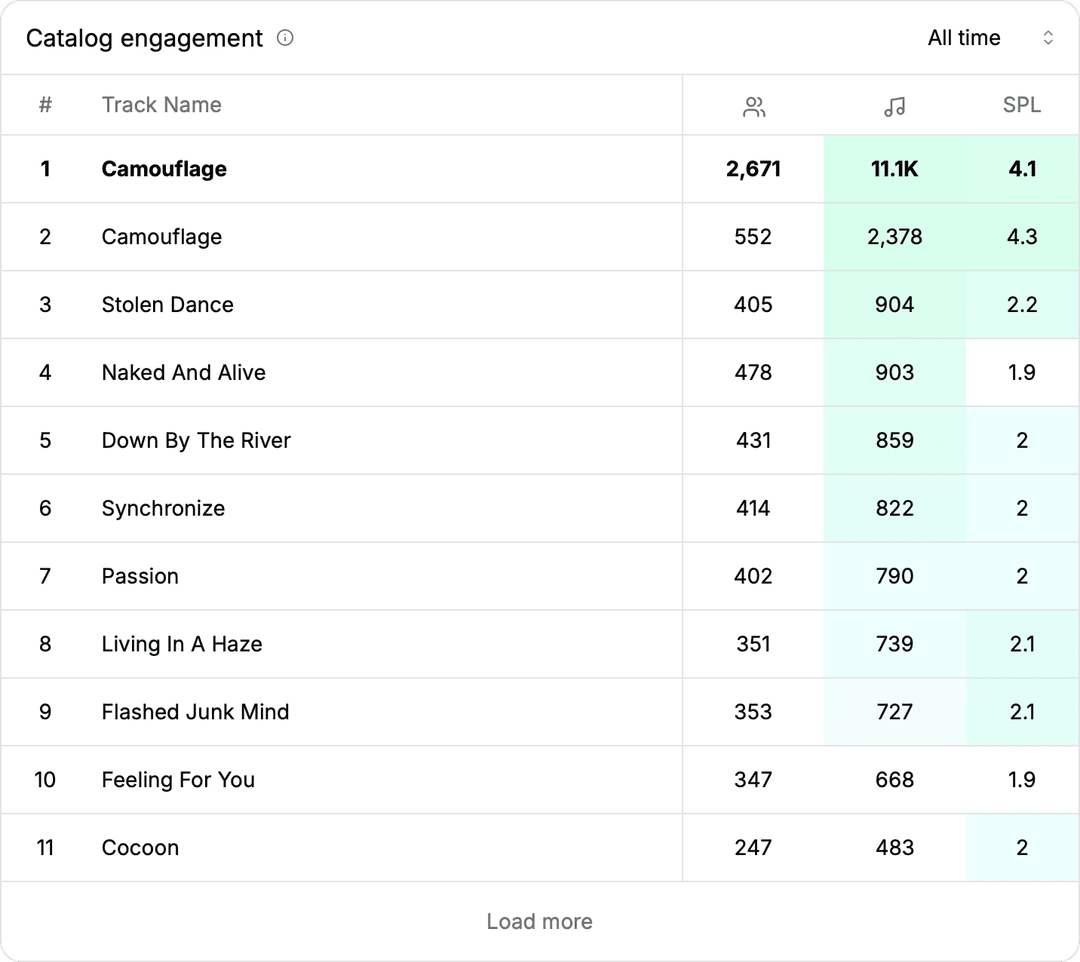This screenshot has height=962, width=1080.
Task: Click the Track Name column header
Action: (162, 105)
